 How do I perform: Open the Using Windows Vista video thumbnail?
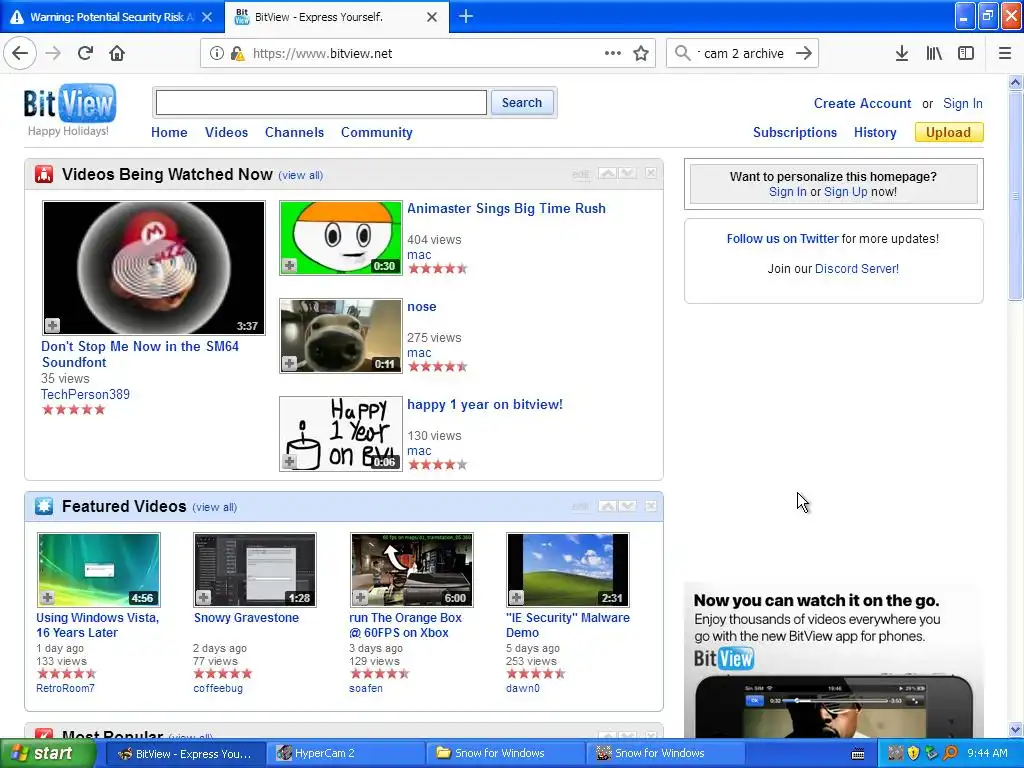(99, 569)
